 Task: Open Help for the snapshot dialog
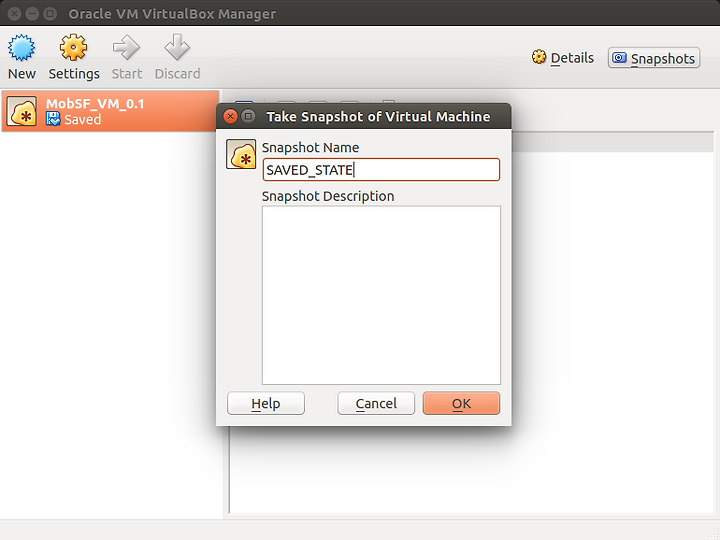coord(266,403)
